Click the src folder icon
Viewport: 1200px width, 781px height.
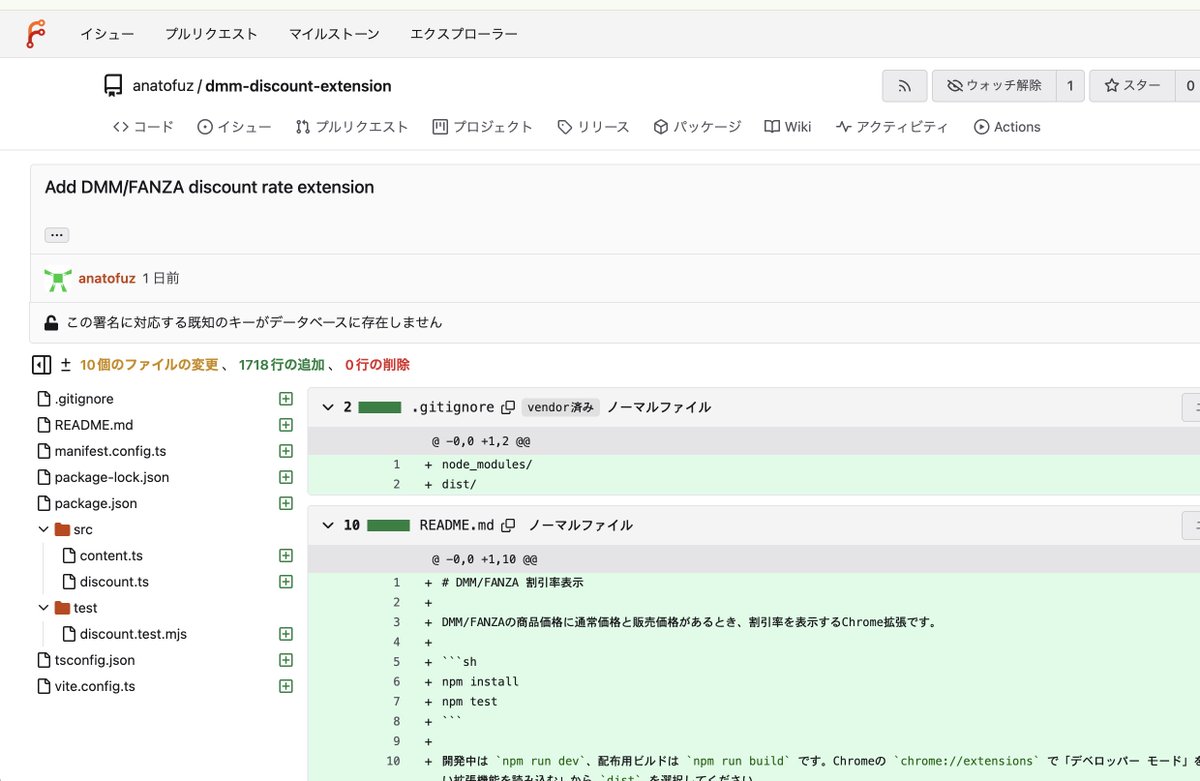click(x=62, y=529)
